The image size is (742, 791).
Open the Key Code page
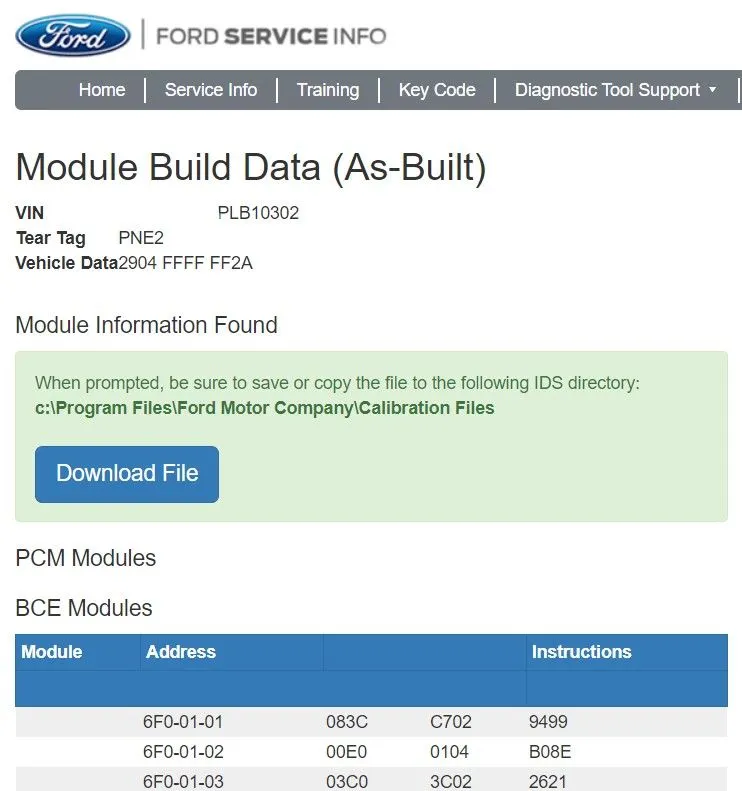(x=437, y=90)
